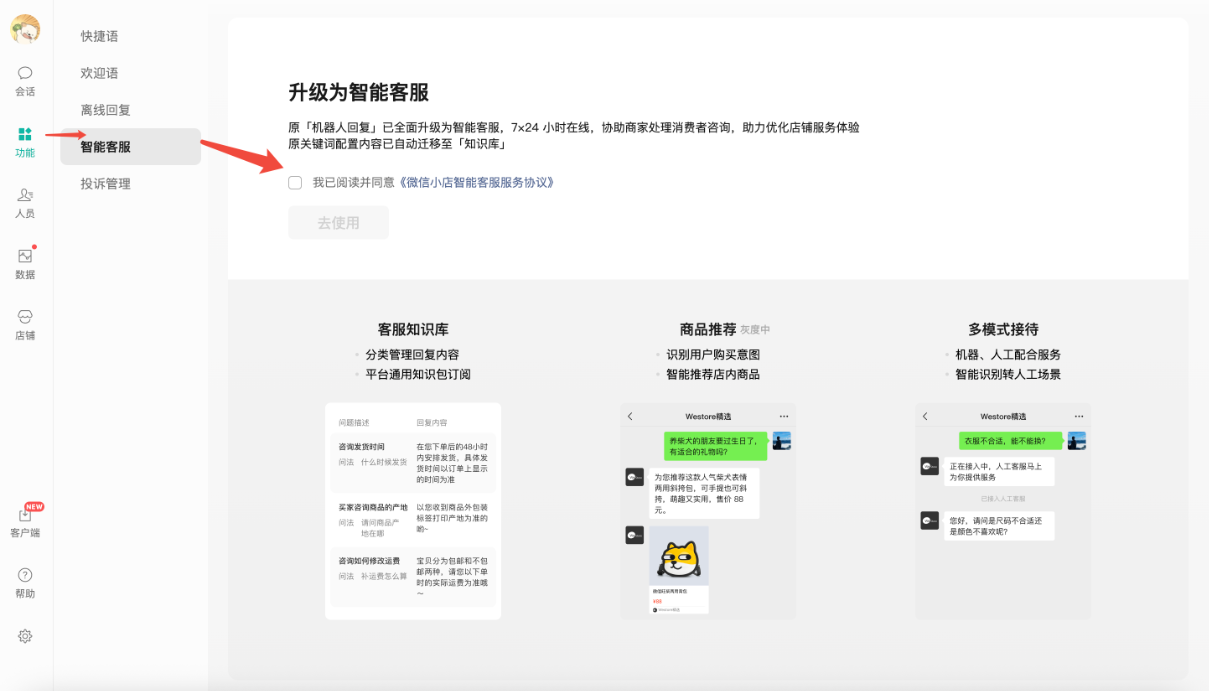Open 投诉管理 menu item
This screenshot has height=691, width=1209.
(106, 184)
